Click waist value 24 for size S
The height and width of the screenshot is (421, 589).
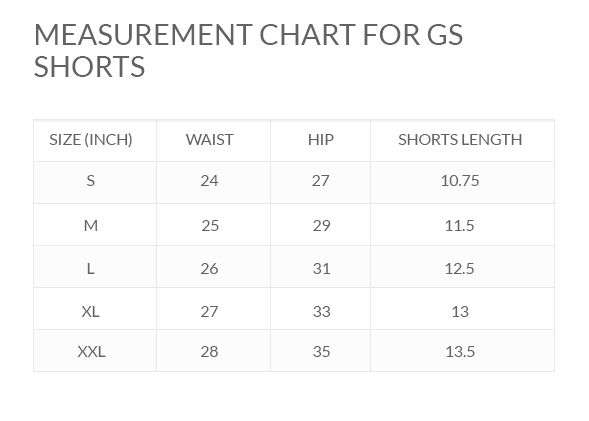pos(209,181)
